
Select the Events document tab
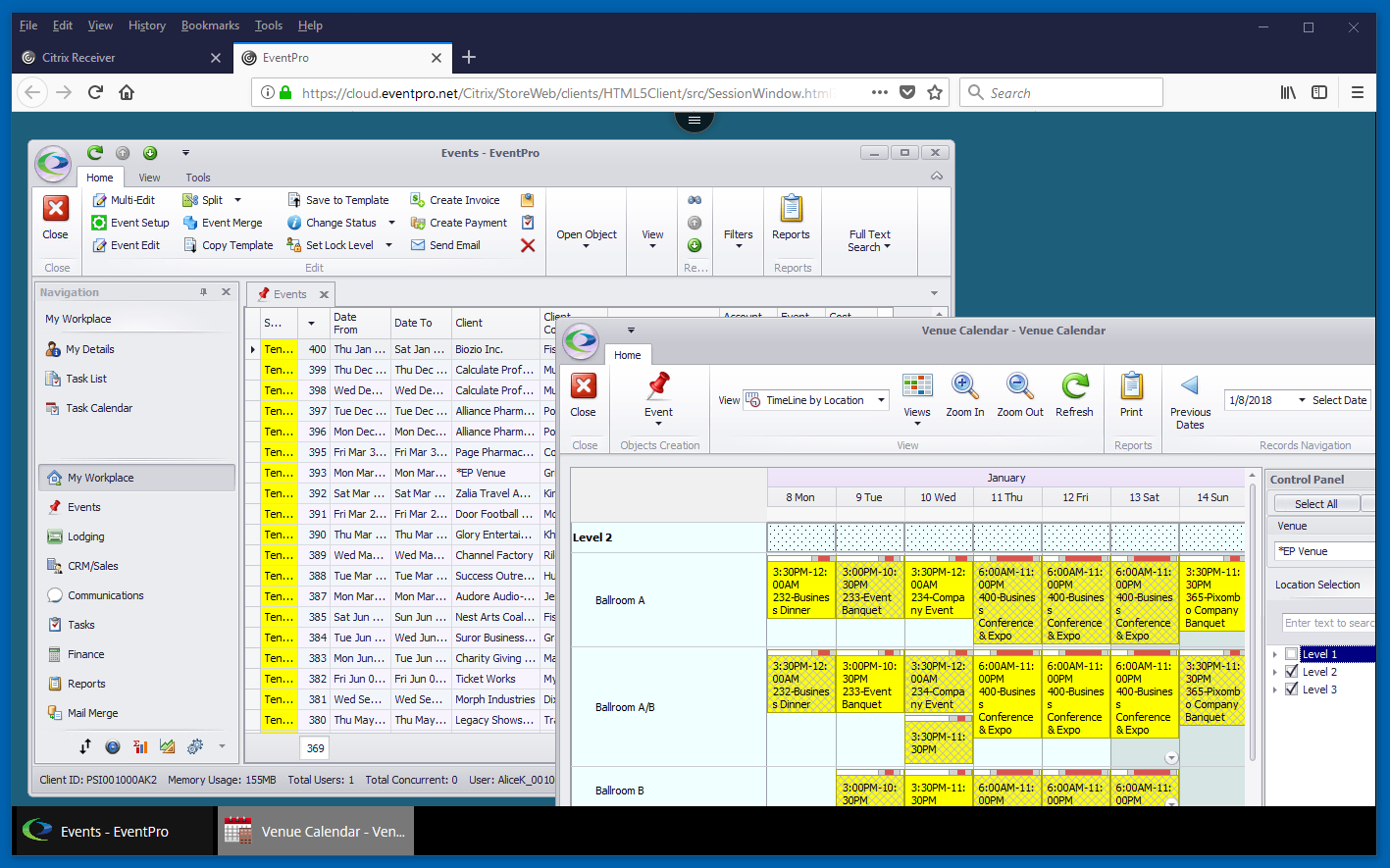289,294
